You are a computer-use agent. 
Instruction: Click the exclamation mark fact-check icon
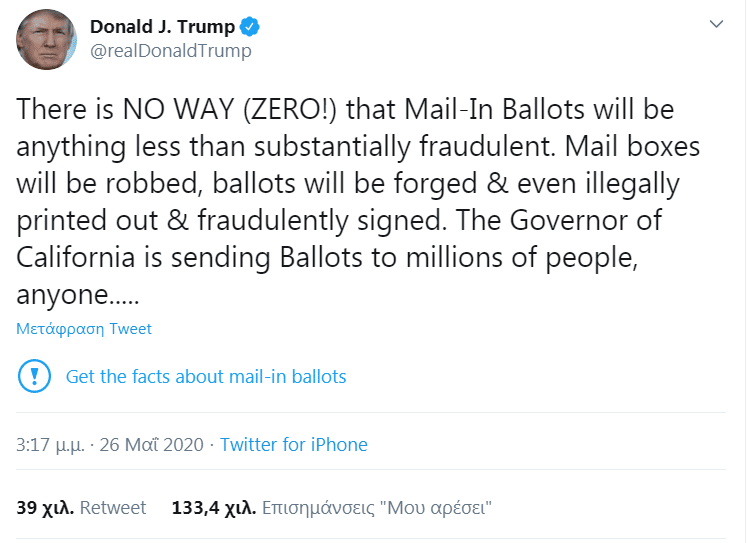point(34,376)
